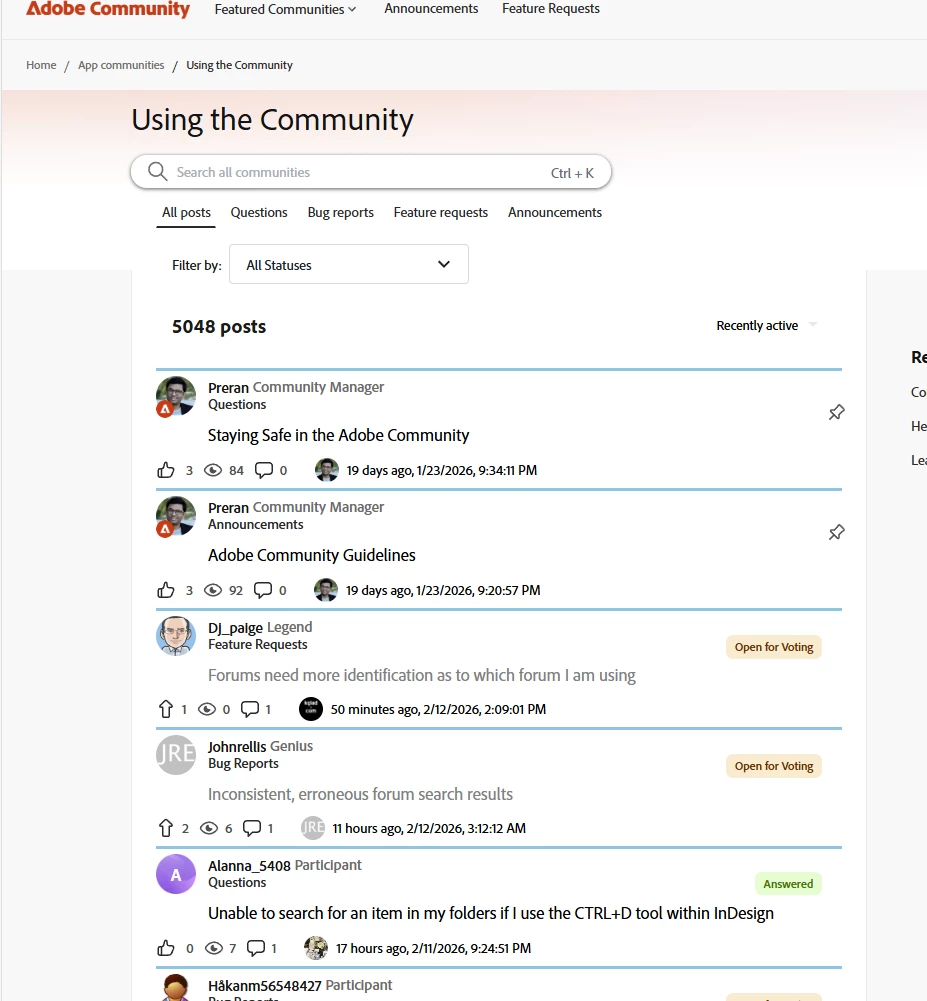Click views eye on Forums identification post
This screenshot has width=927, height=1001.
207,709
